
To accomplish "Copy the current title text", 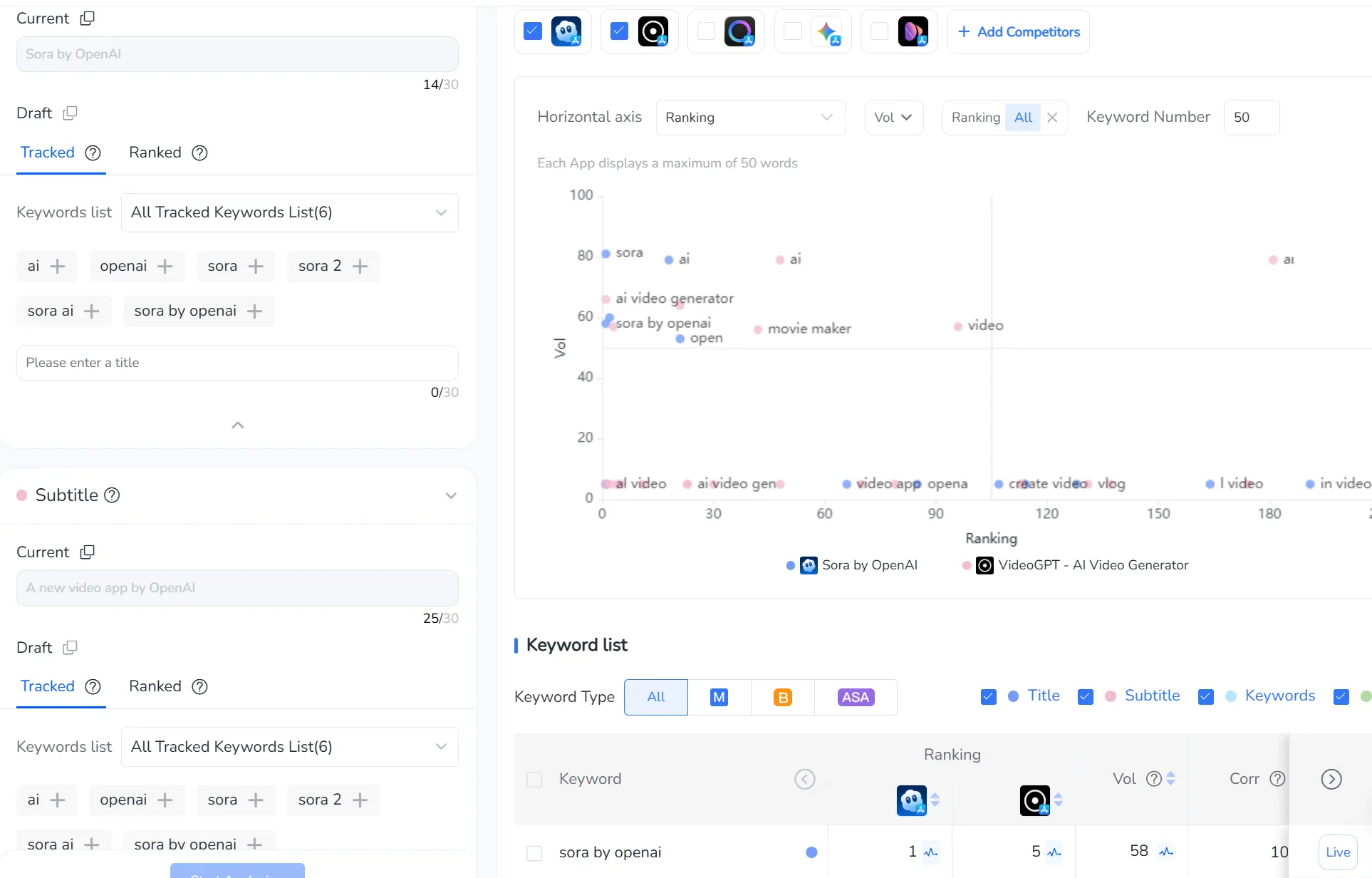I will (87, 19).
